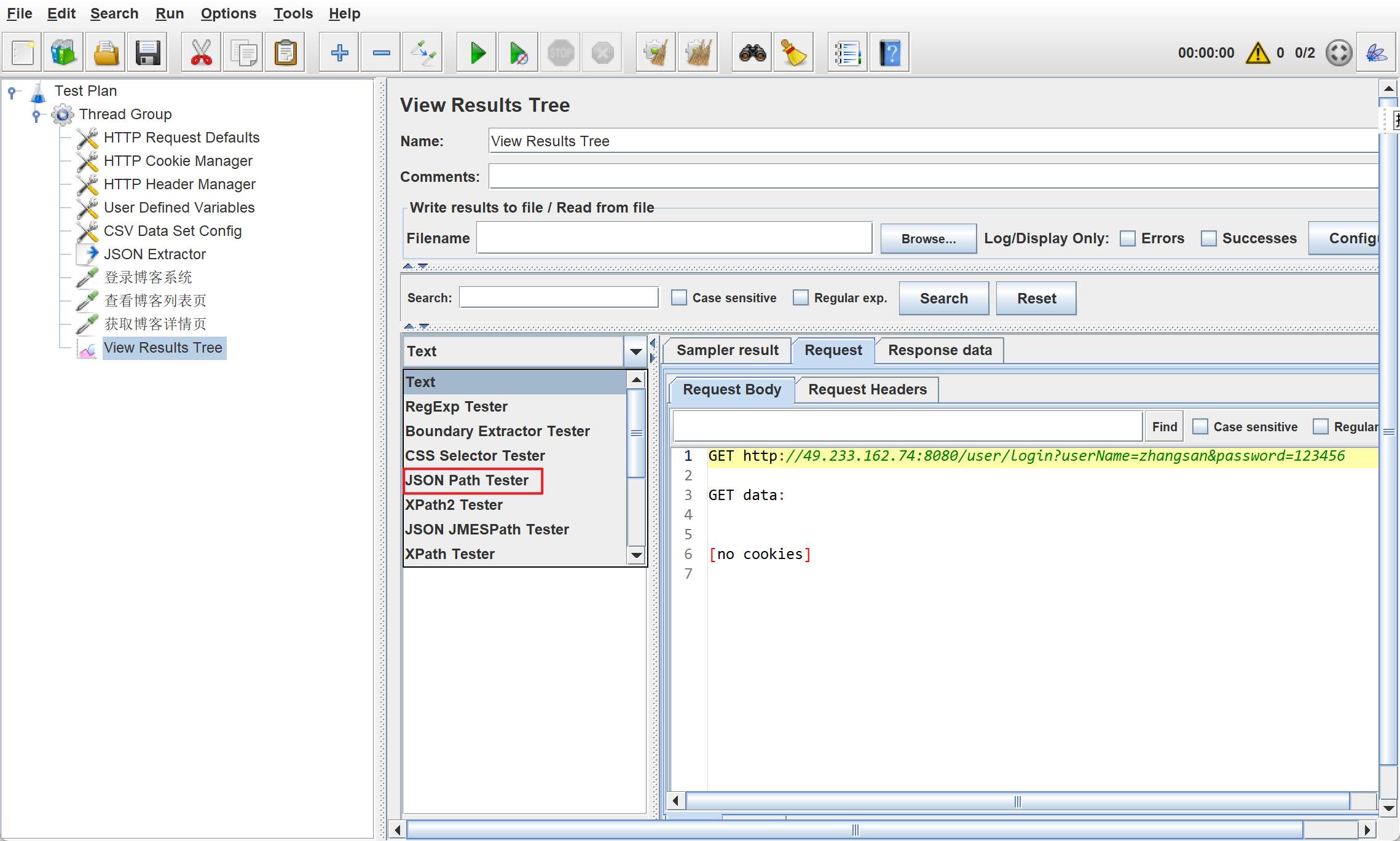Click the green Start run button
This screenshot has height=841, width=1400.
(x=477, y=53)
